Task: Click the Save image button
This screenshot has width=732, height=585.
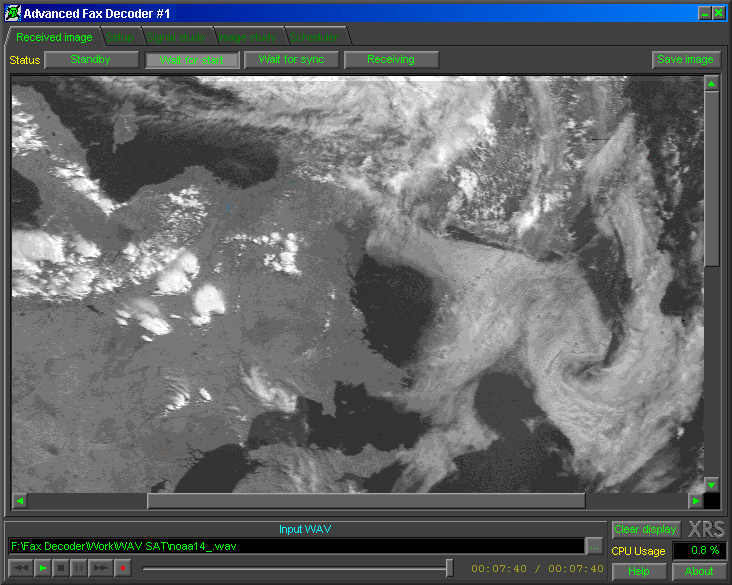Action: coord(686,60)
